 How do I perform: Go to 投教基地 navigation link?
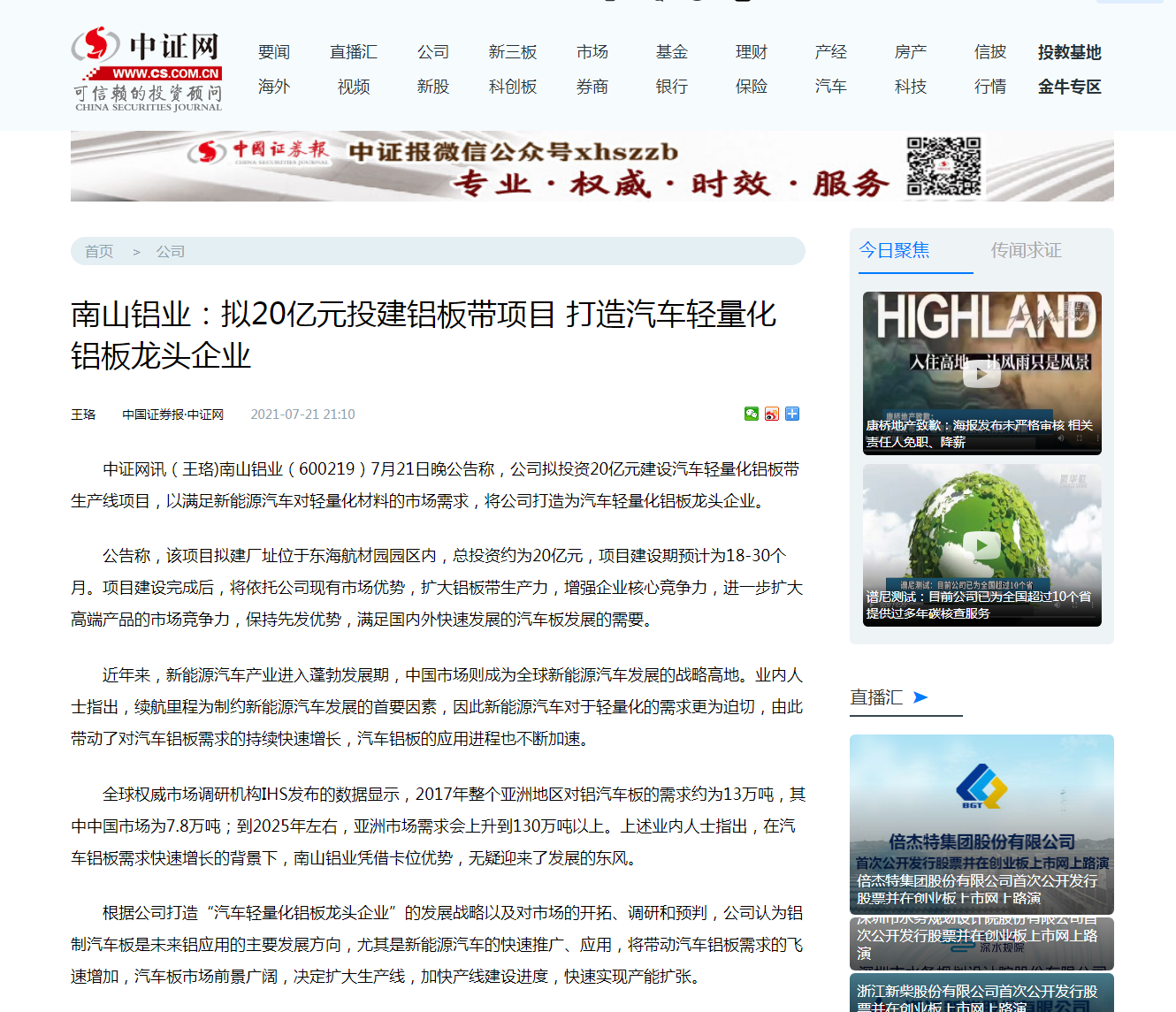[x=1069, y=52]
